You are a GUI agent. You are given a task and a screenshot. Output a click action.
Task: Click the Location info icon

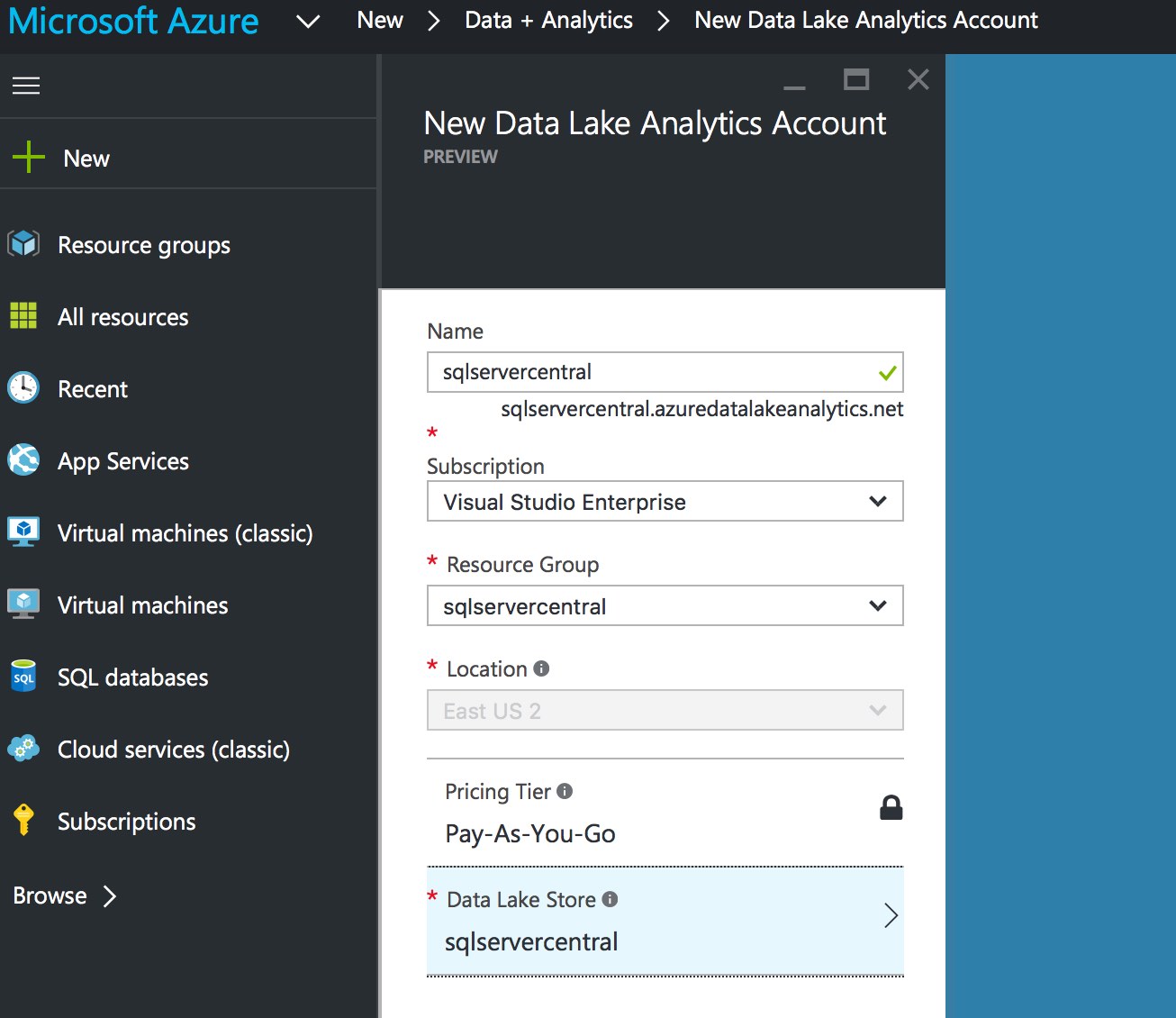541,668
